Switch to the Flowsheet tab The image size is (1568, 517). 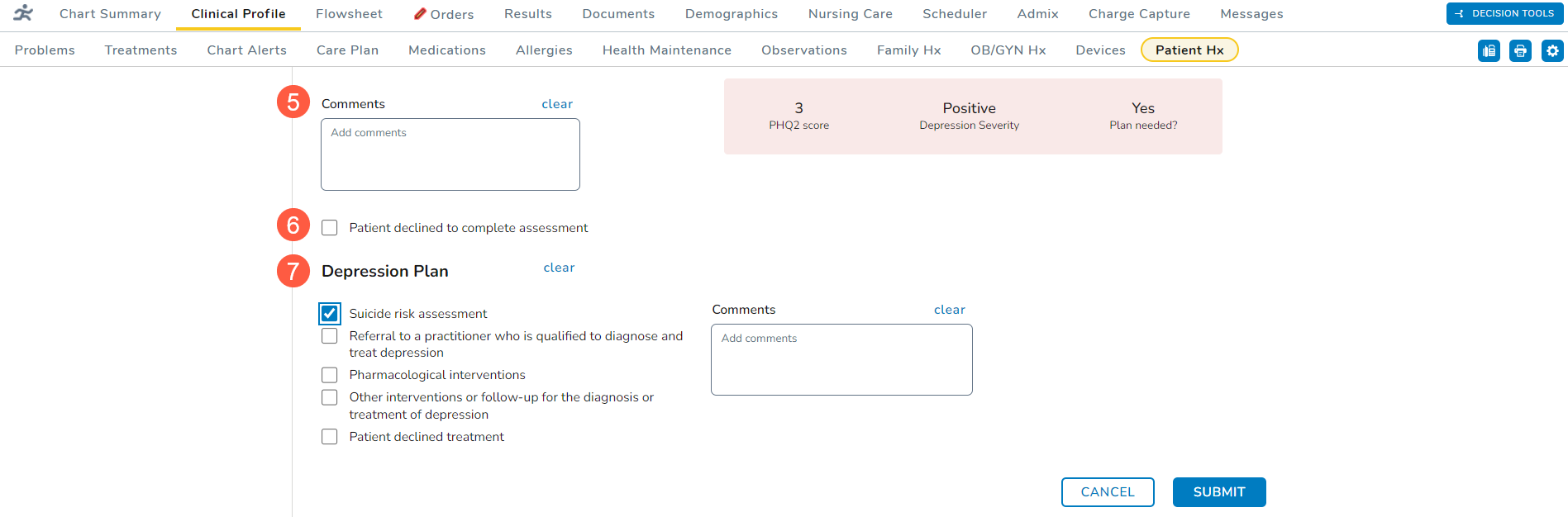(x=349, y=14)
